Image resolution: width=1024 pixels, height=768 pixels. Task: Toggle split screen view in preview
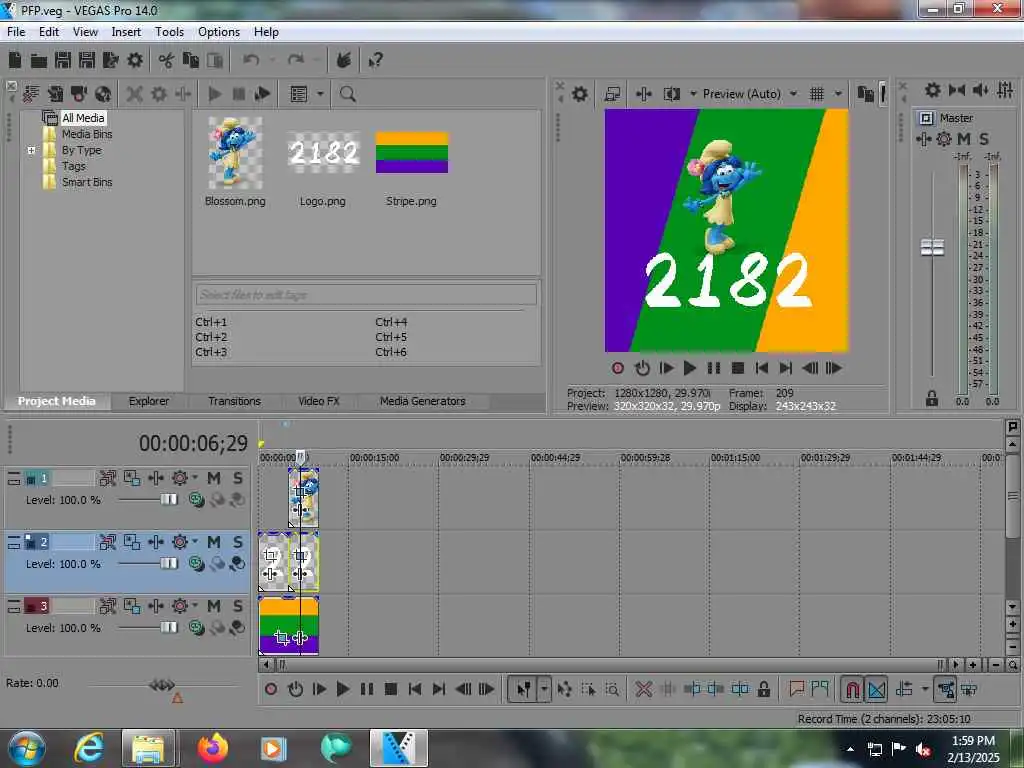(671, 94)
